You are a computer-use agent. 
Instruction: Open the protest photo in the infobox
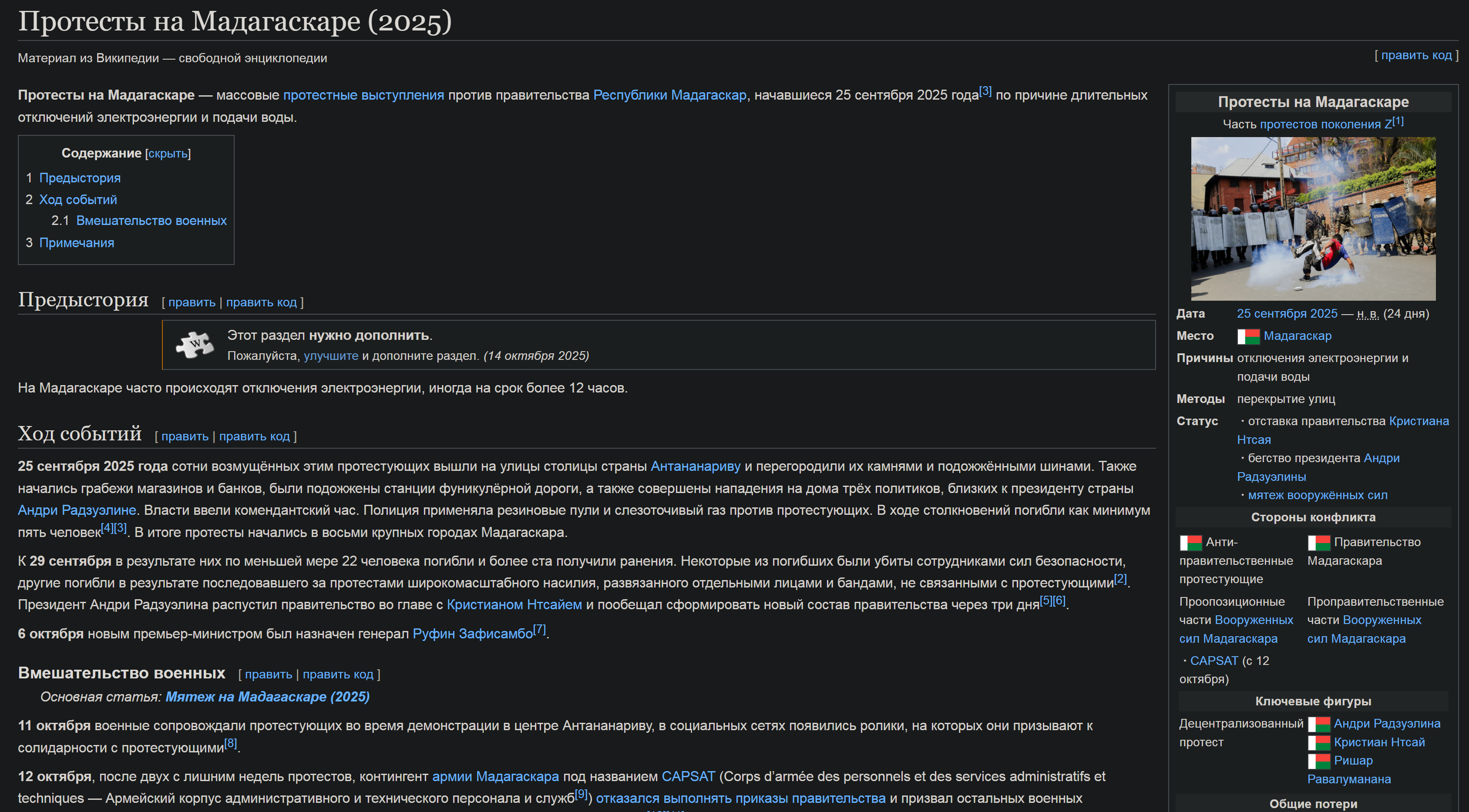(1312, 218)
